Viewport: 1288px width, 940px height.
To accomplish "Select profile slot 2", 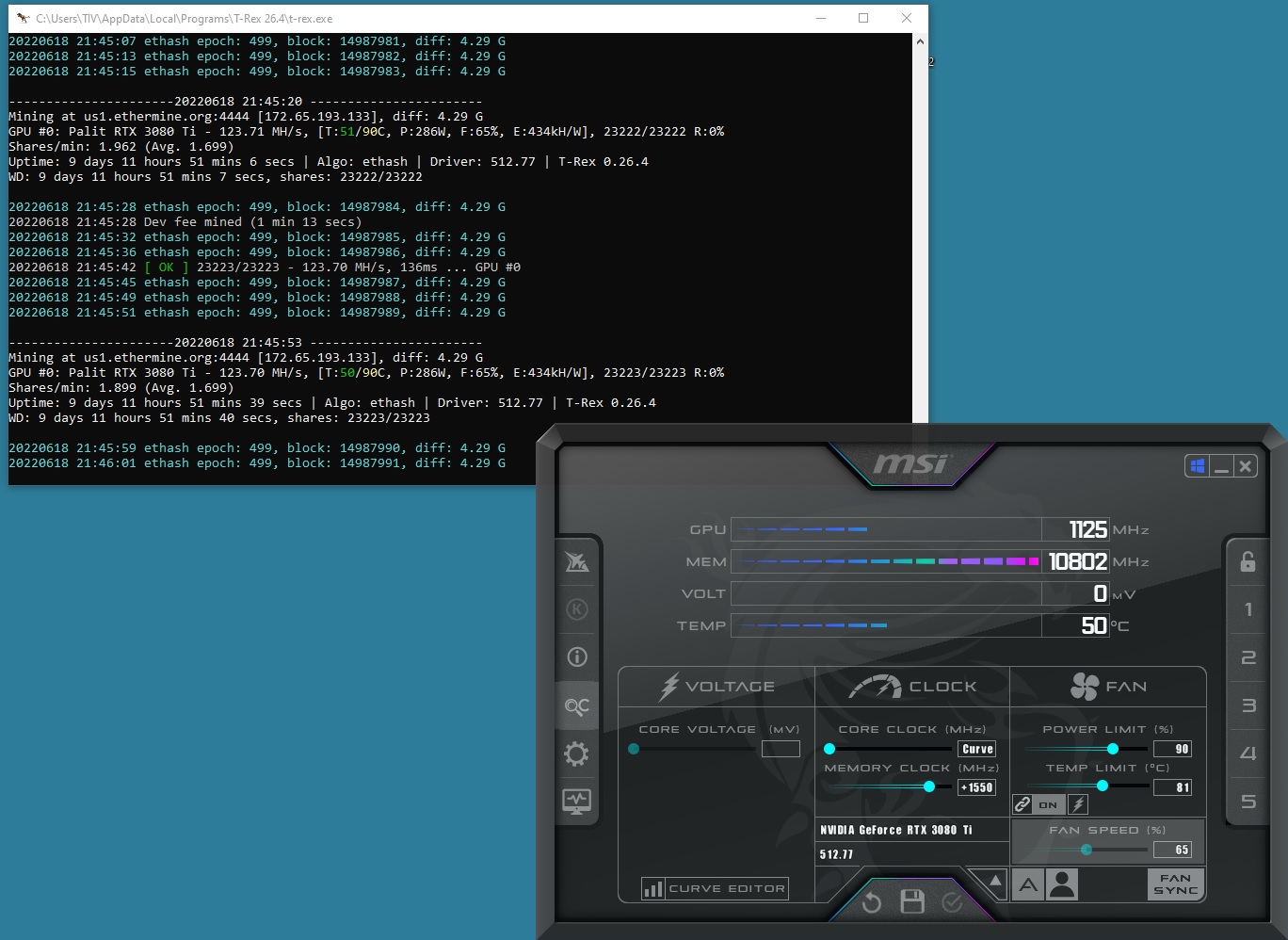I will [1248, 657].
